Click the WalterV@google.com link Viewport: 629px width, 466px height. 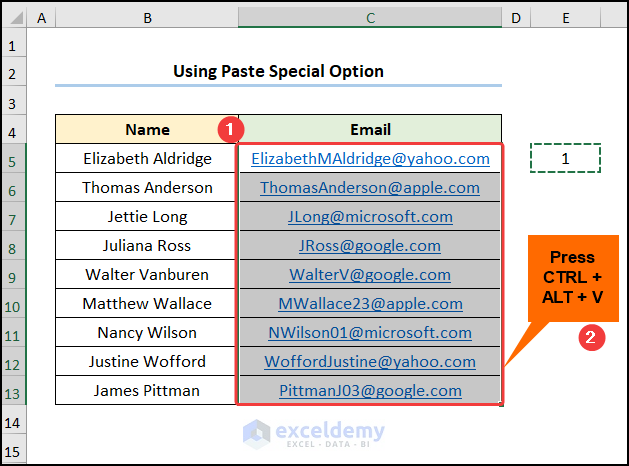pyautogui.click(x=370, y=274)
